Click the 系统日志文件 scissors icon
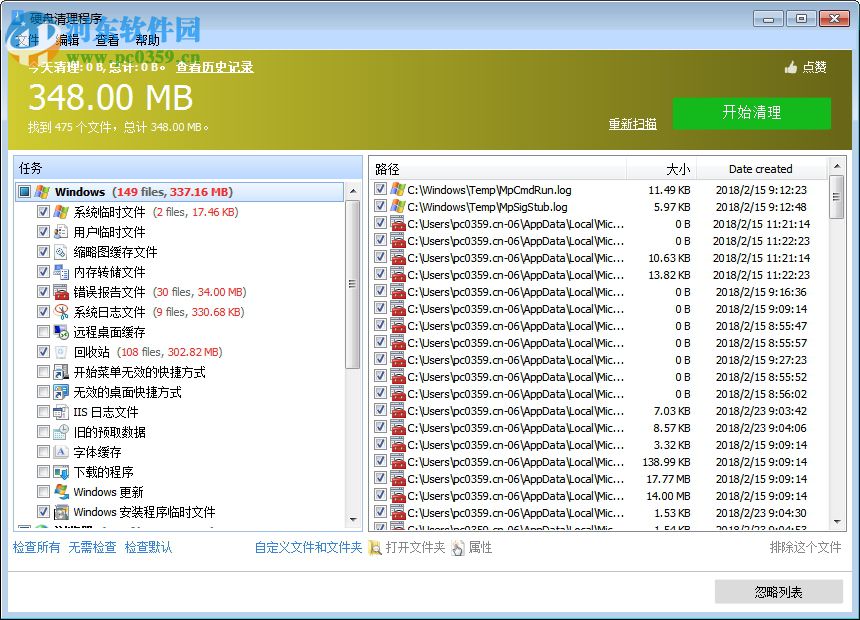Viewport: 860px width, 620px height. pyautogui.click(x=60, y=311)
